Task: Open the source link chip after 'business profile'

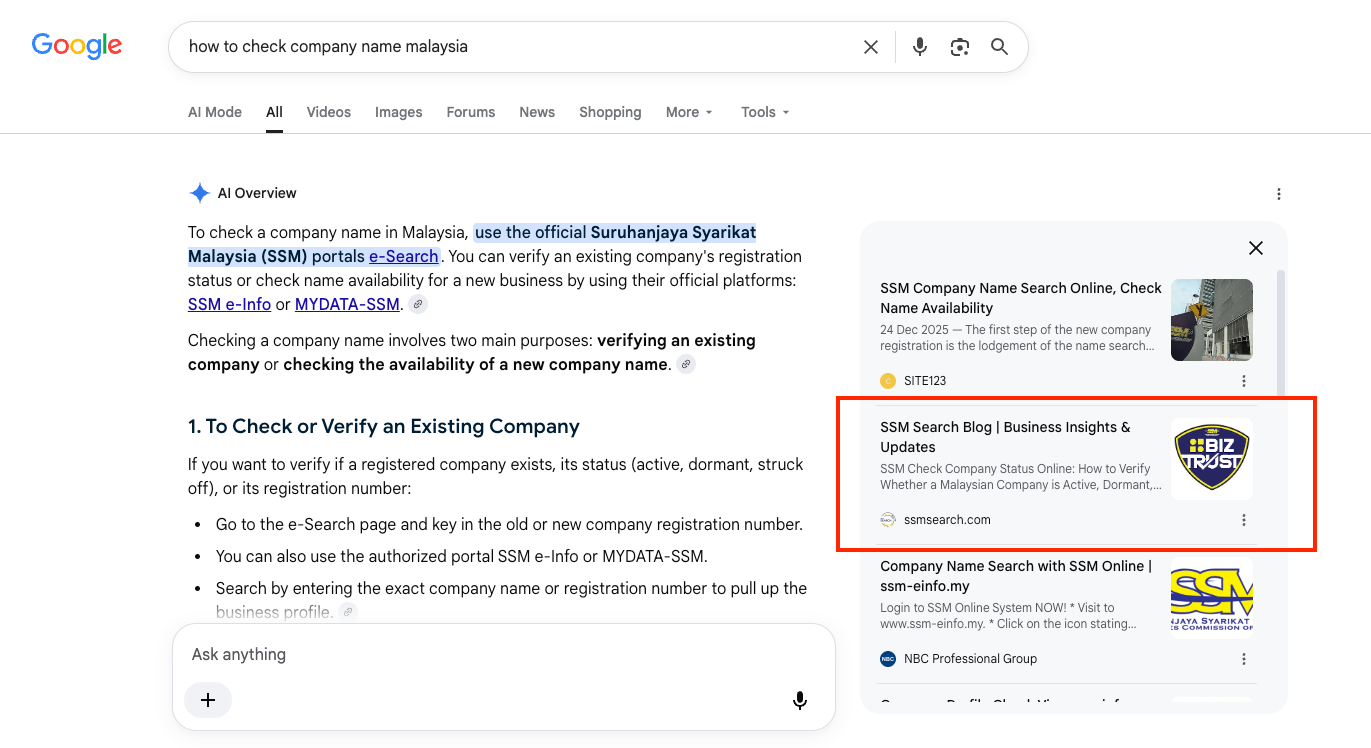Action: (347, 611)
